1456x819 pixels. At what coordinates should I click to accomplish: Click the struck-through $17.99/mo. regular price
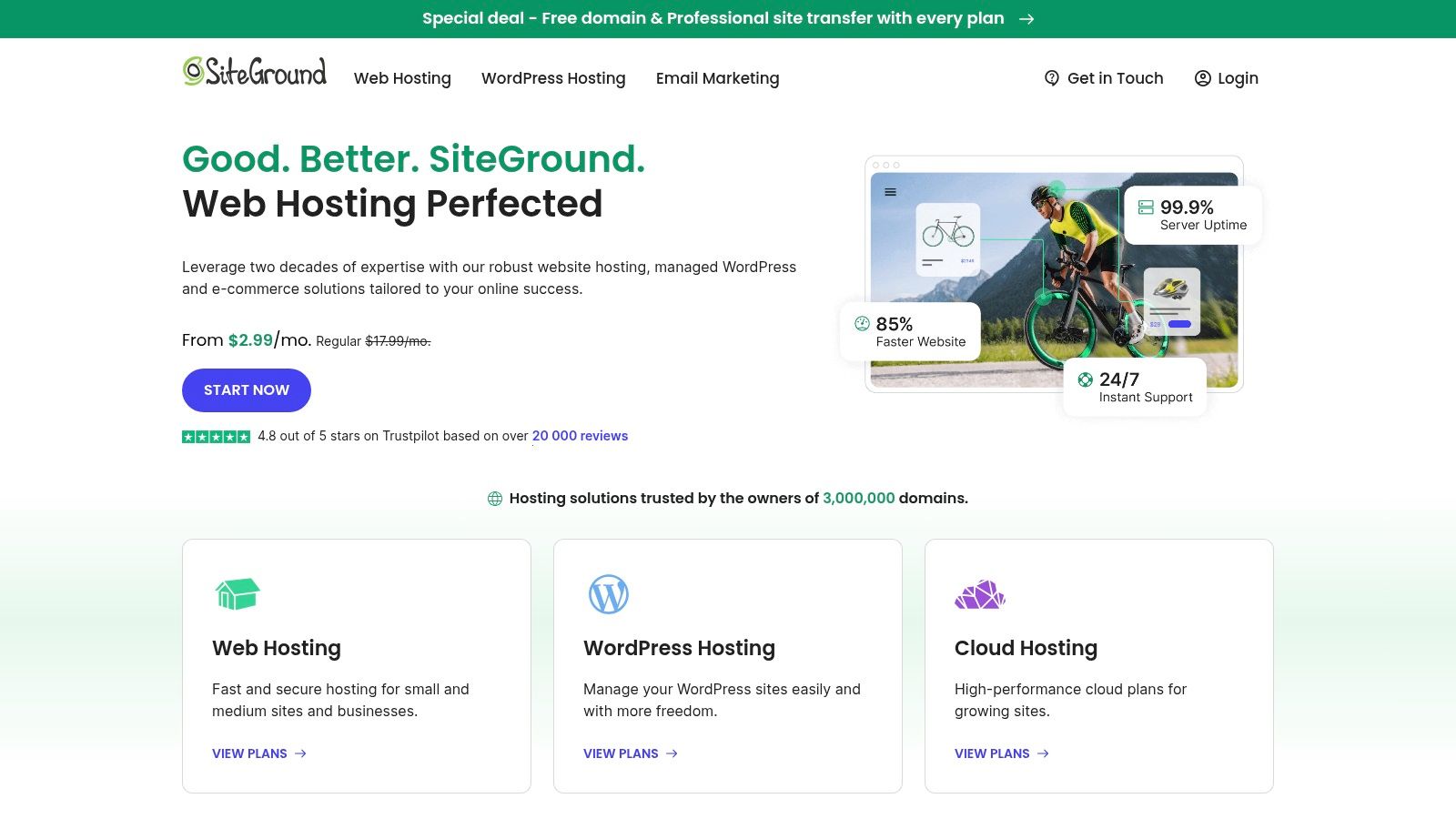click(398, 341)
